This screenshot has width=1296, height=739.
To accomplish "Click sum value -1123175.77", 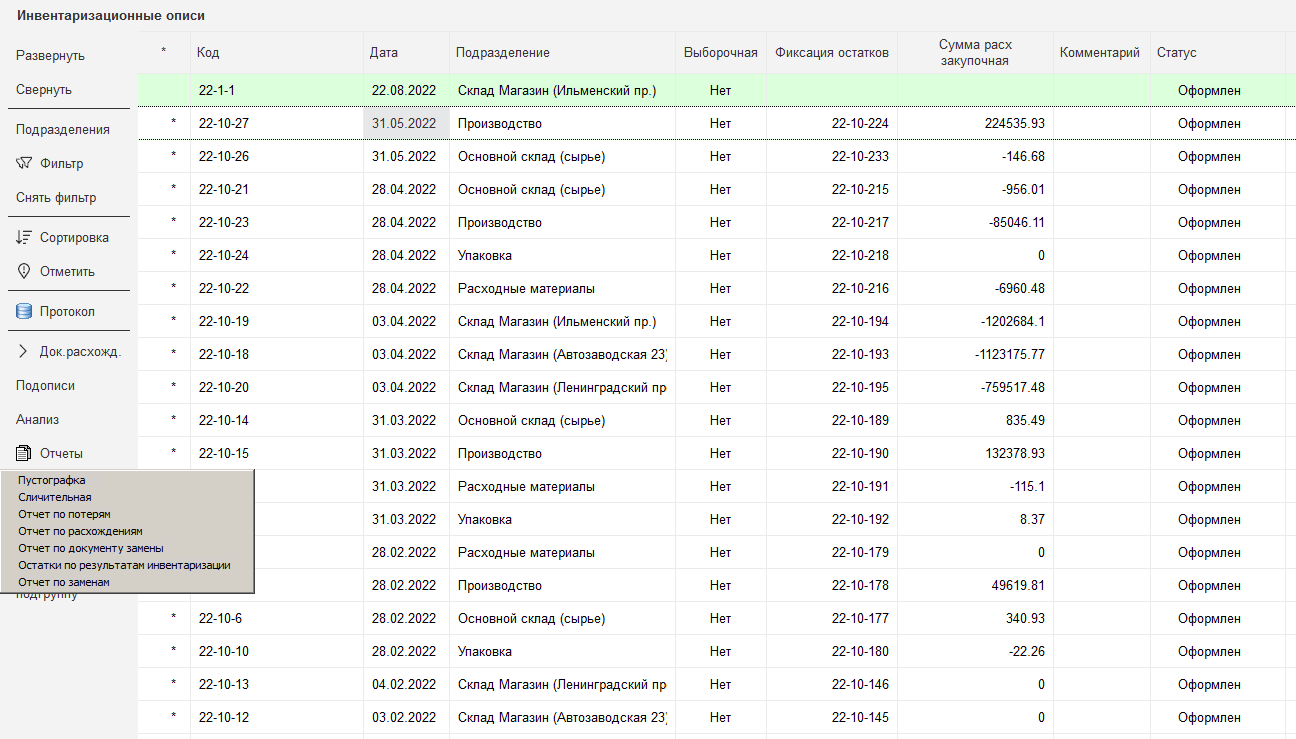I will 1010,355.
